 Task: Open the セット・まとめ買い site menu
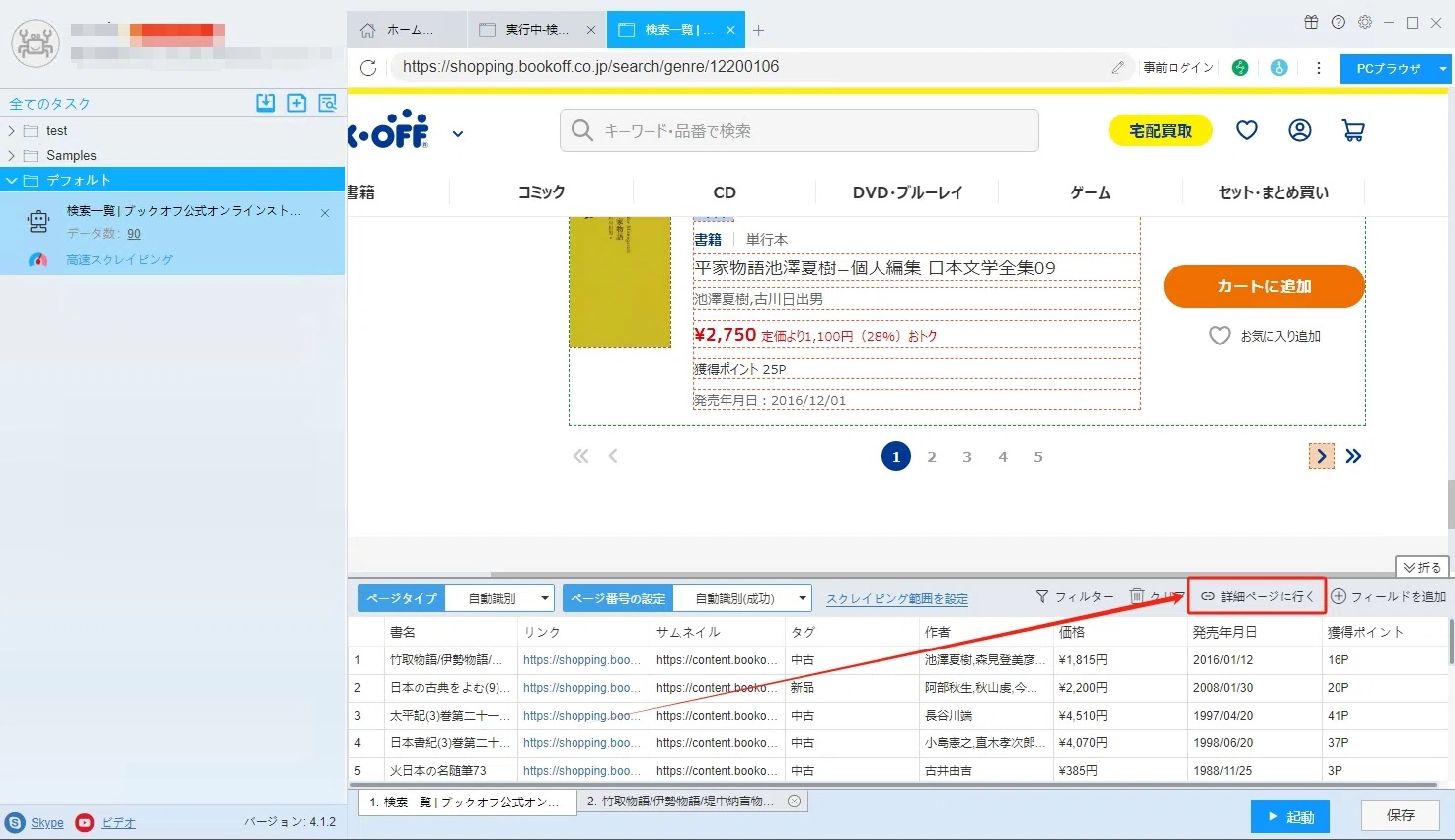pyautogui.click(x=1273, y=192)
